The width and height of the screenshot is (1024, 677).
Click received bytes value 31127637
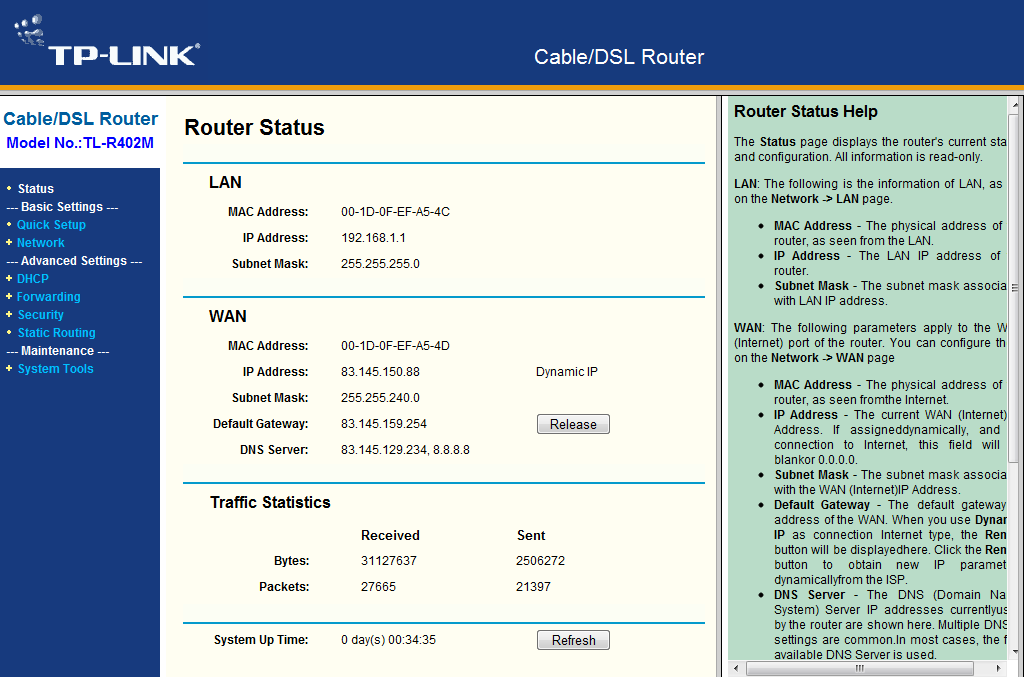pyautogui.click(x=389, y=561)
